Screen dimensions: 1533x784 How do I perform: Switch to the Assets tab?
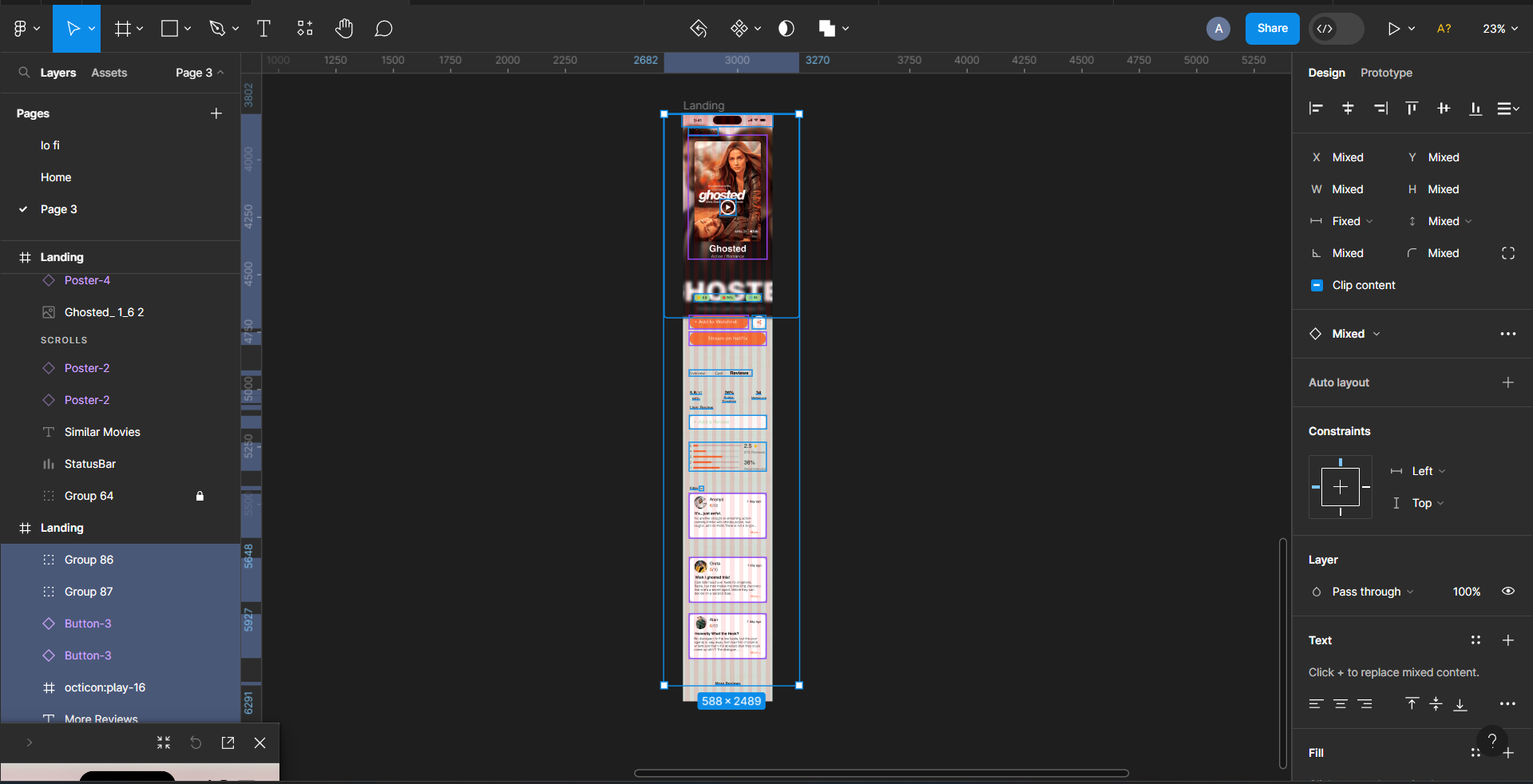pyautogui.click(x=109, y=73)
